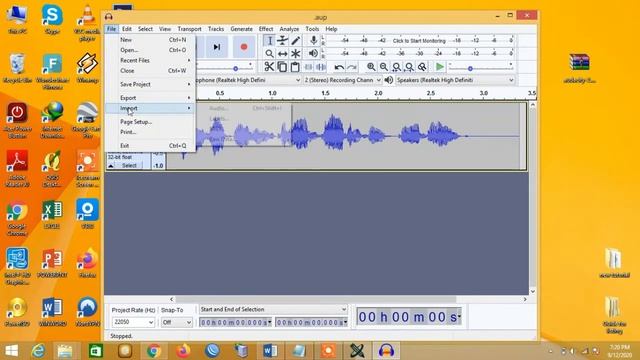The image size is (640, 360).
Task: Click the Skype desktop icon
Action: (x=52, y=19)
